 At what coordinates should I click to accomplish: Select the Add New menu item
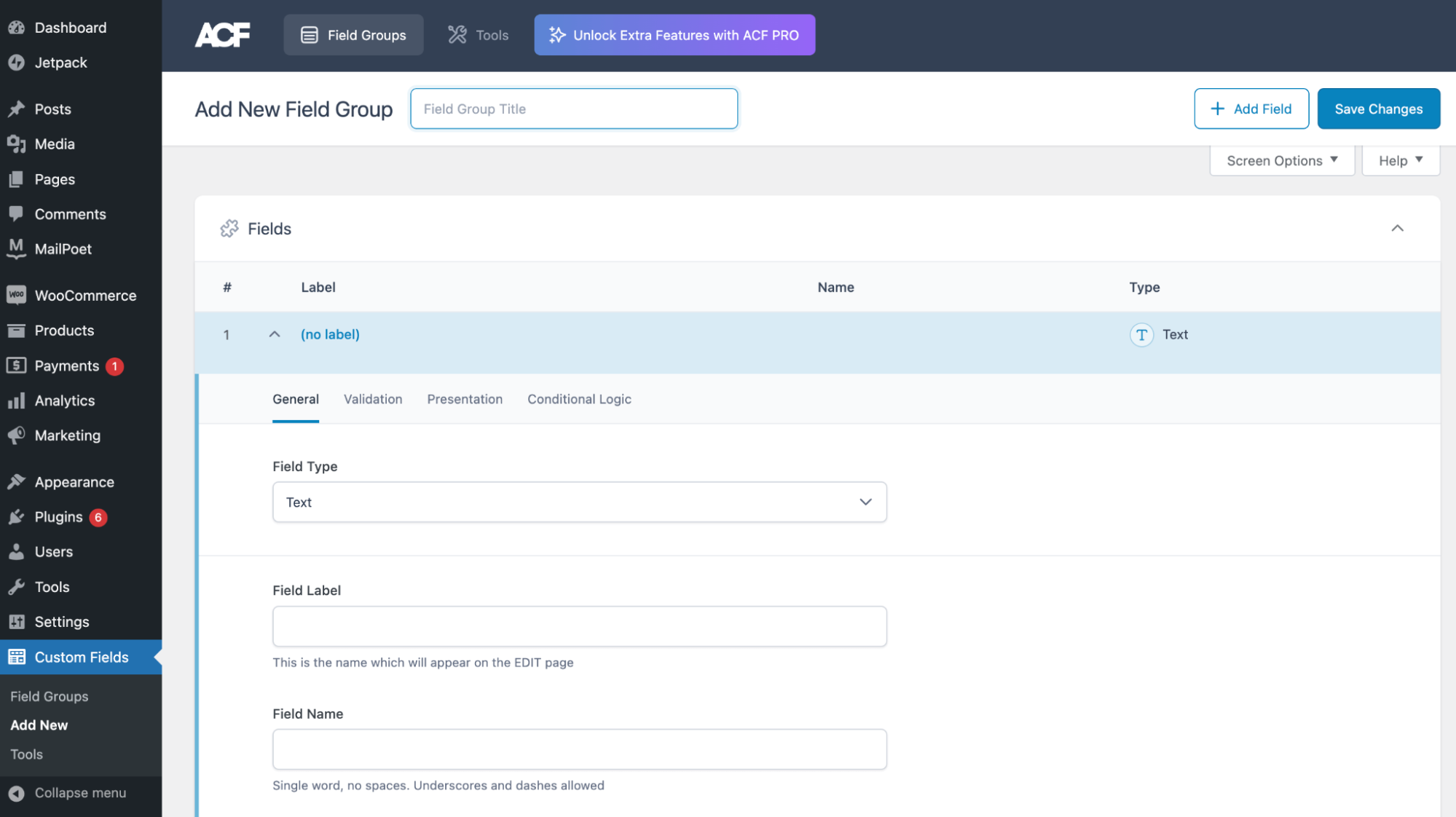pos(39,724)
